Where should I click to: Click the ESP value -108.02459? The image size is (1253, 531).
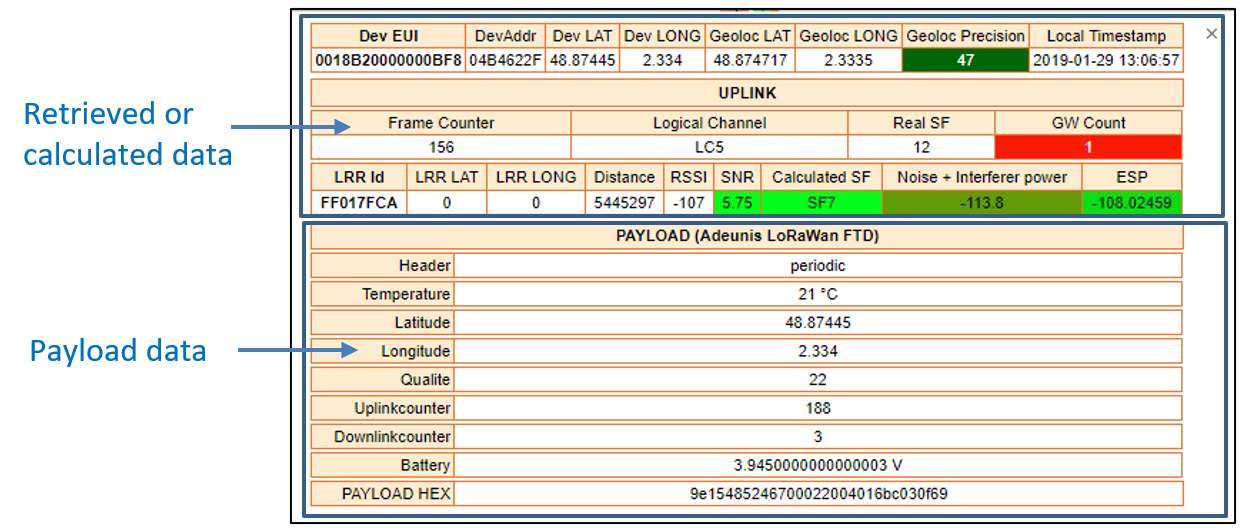1131,203
